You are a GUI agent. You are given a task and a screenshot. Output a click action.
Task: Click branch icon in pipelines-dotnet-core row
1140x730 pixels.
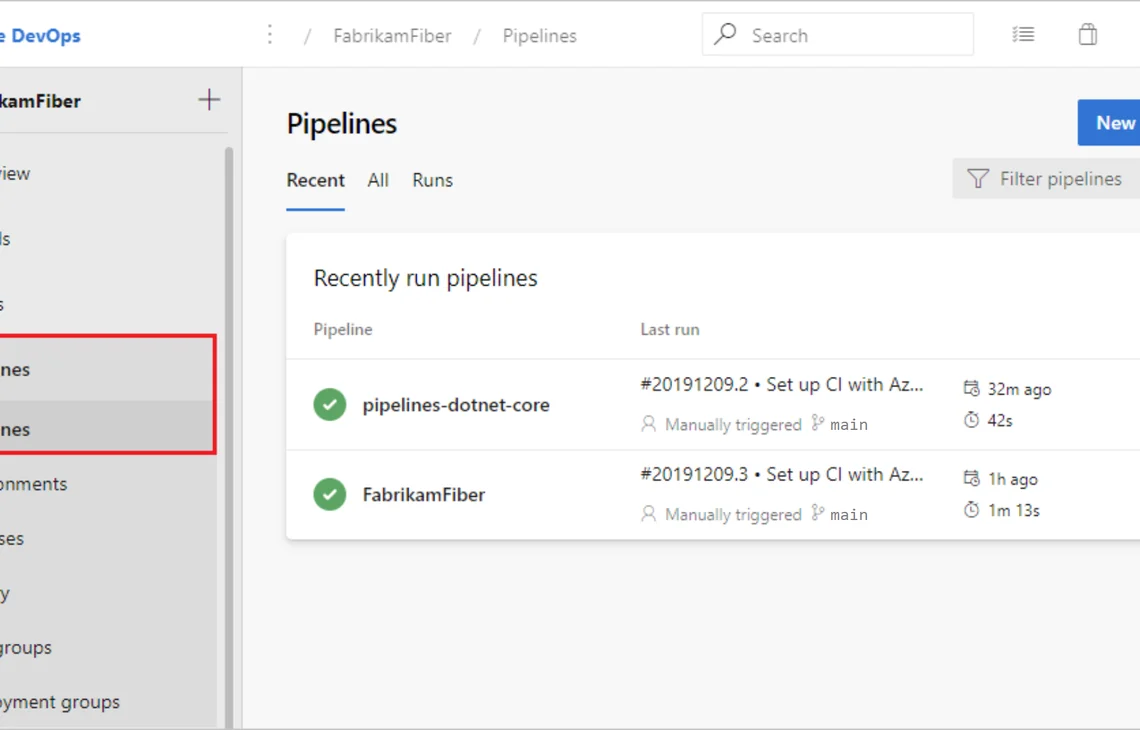coord(818,423)
